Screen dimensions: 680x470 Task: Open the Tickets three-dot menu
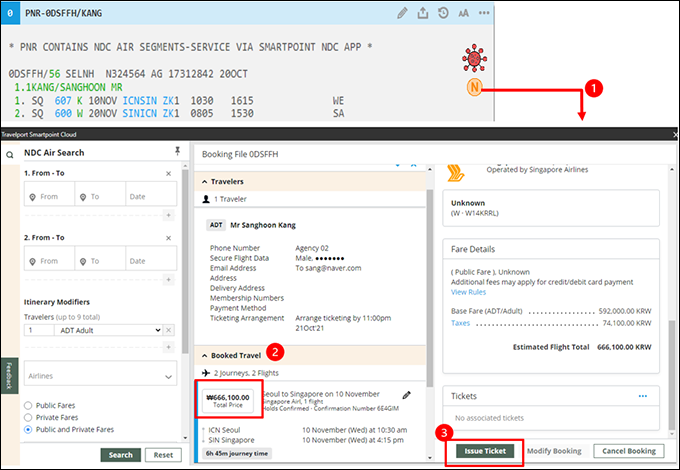pyautogui.click(x=643, y=396)
